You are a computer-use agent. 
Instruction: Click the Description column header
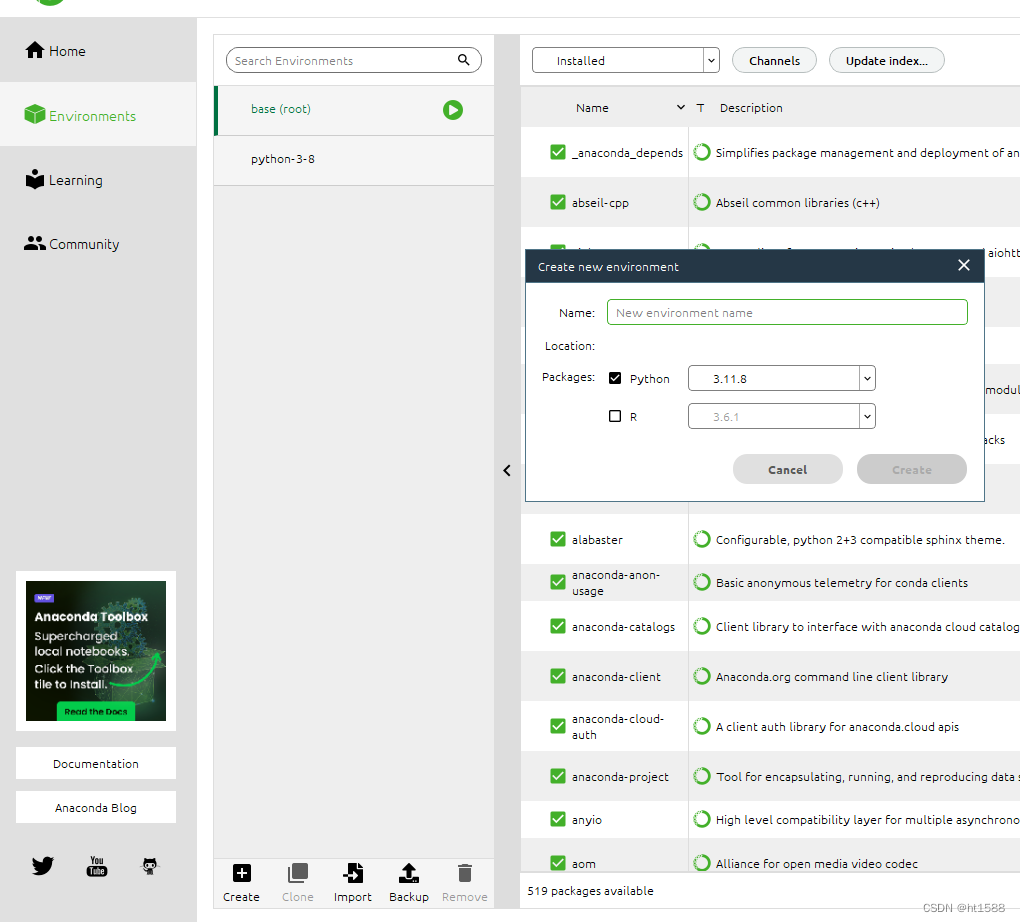[x=751, y=108]
